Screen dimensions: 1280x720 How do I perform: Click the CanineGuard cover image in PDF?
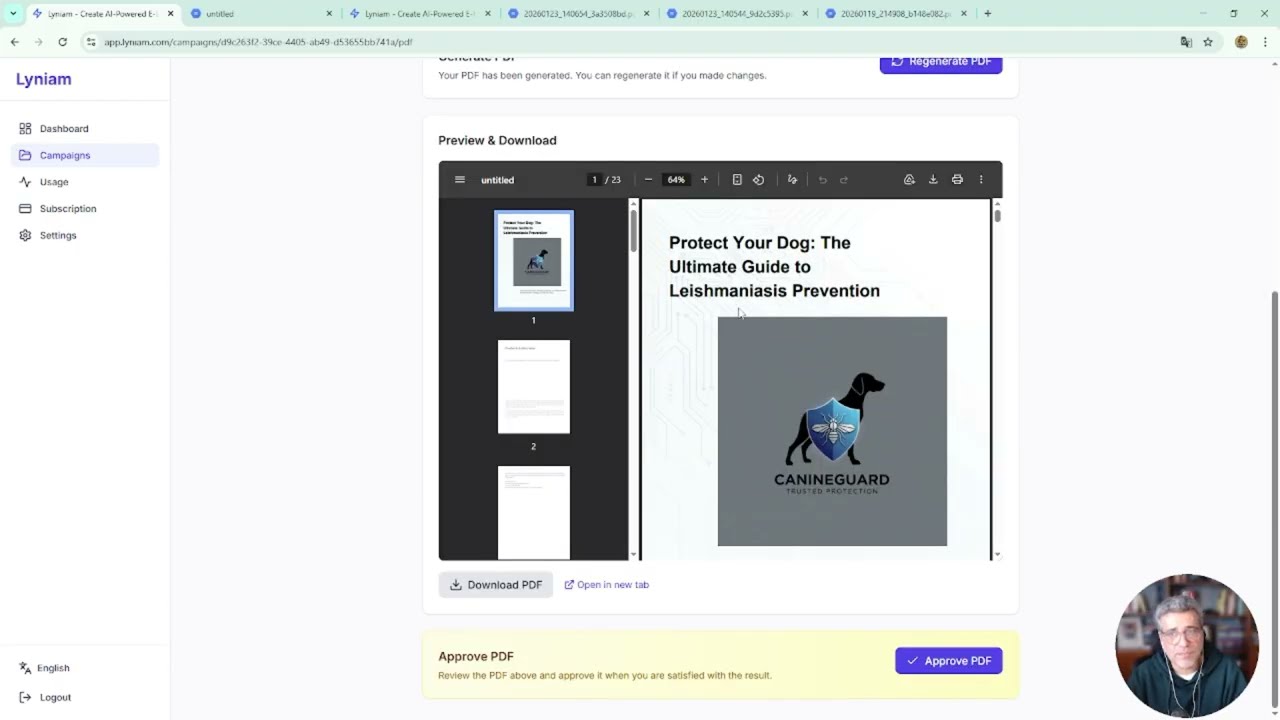(832, 432)
